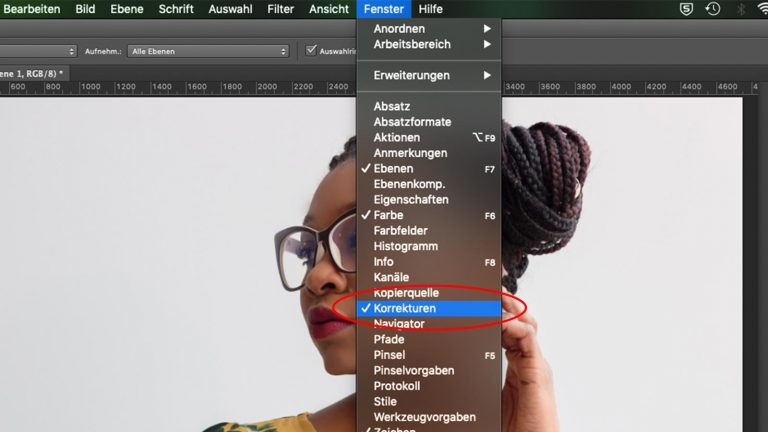Image resolution: width=768 pixels, height=432 pixels.
Task: Show the Histogramm panel
Action: (429, 246)
